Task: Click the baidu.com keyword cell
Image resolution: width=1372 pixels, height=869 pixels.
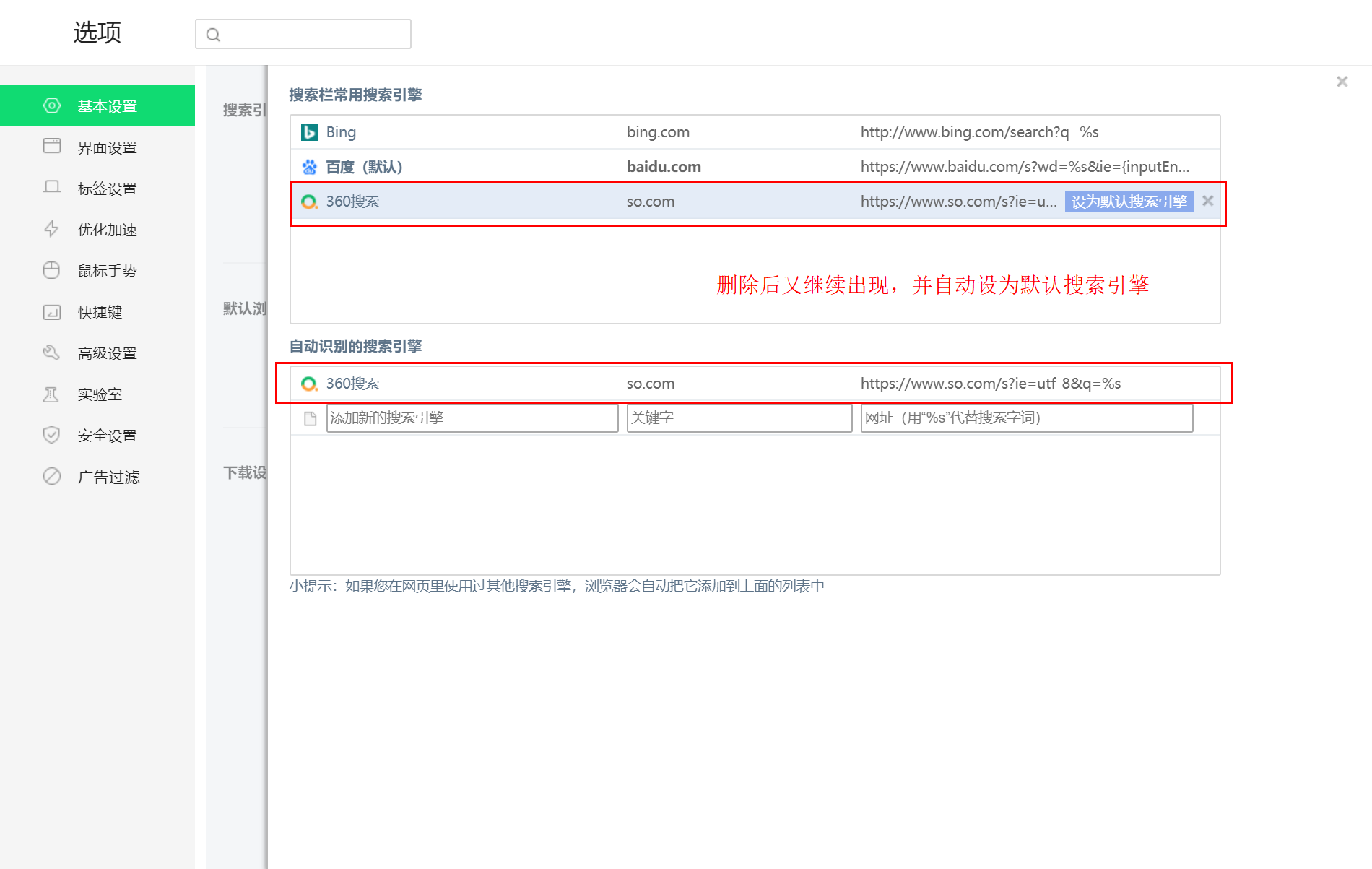Action: tap(664, 167)
